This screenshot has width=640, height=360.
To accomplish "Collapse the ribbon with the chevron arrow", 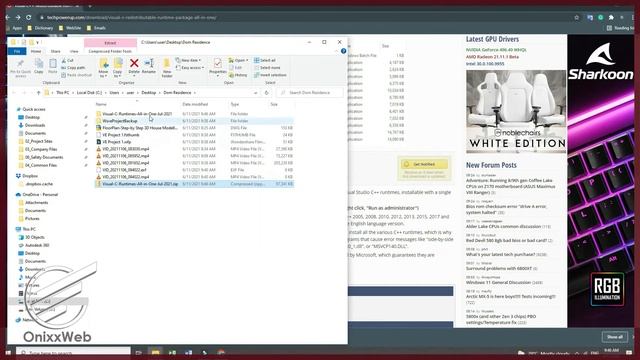I will pos(336,51).
